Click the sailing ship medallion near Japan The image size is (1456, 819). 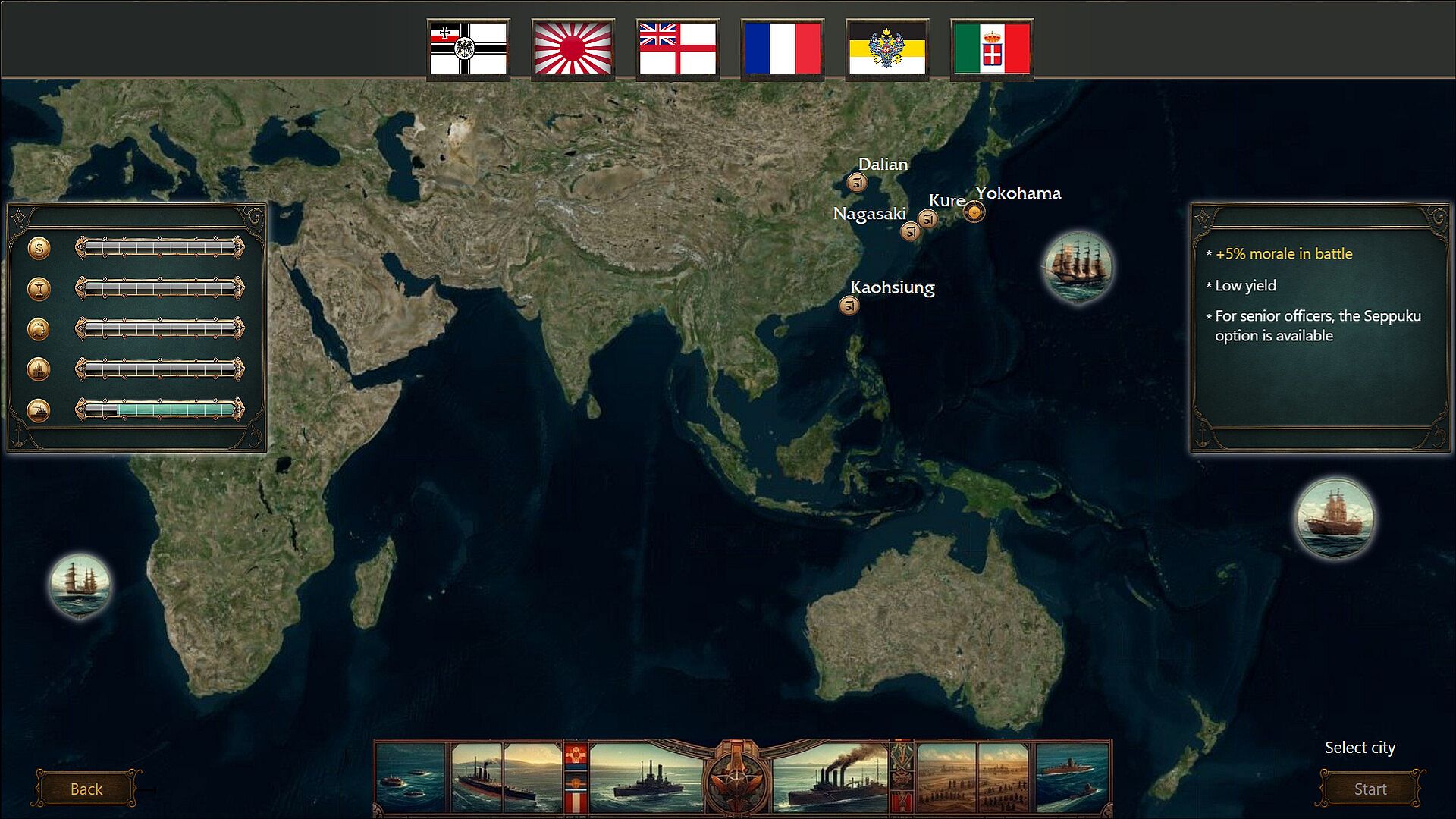(1078, 267)
